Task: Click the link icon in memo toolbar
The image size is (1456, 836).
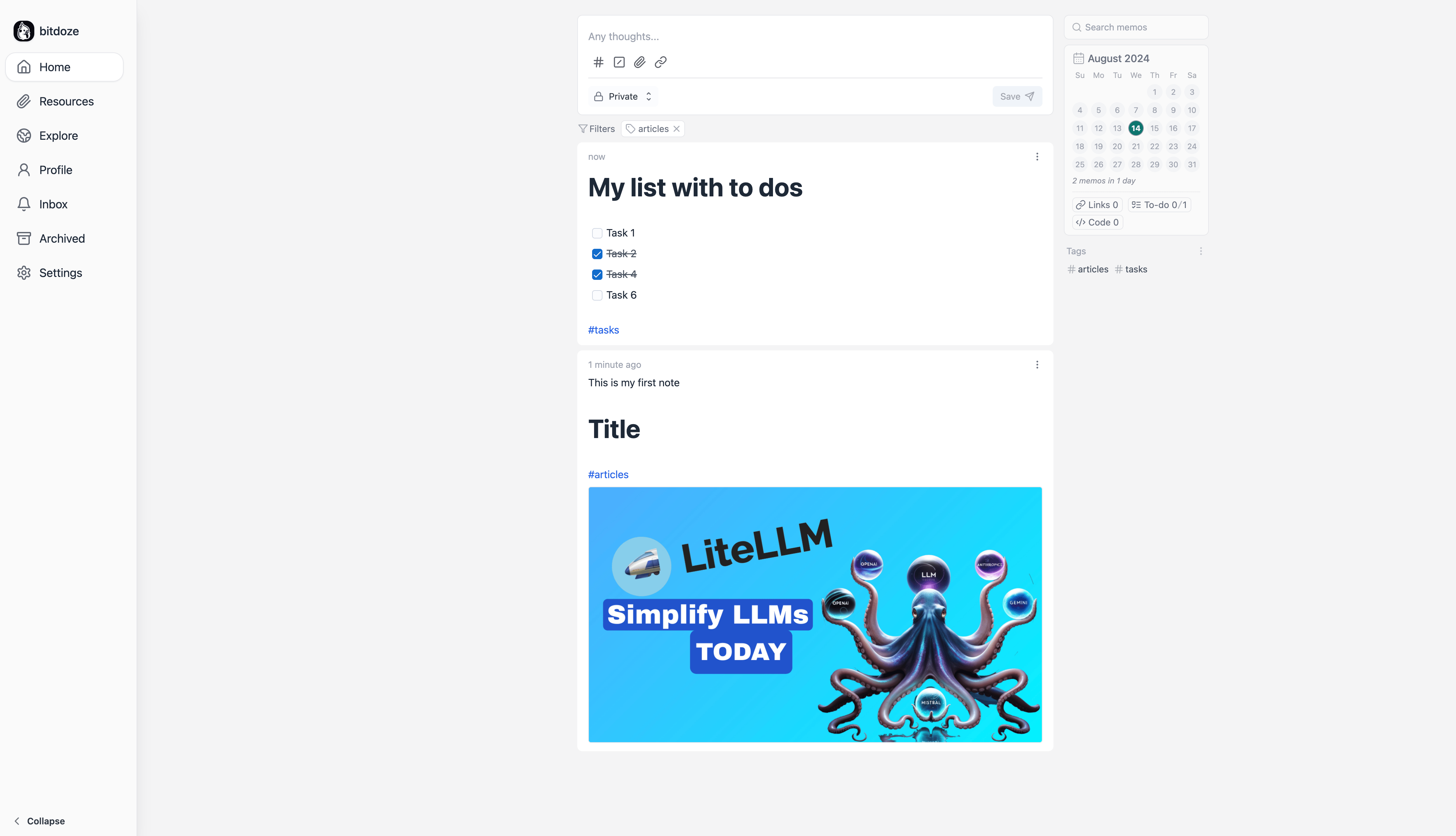Action: (x=660, y=62)
